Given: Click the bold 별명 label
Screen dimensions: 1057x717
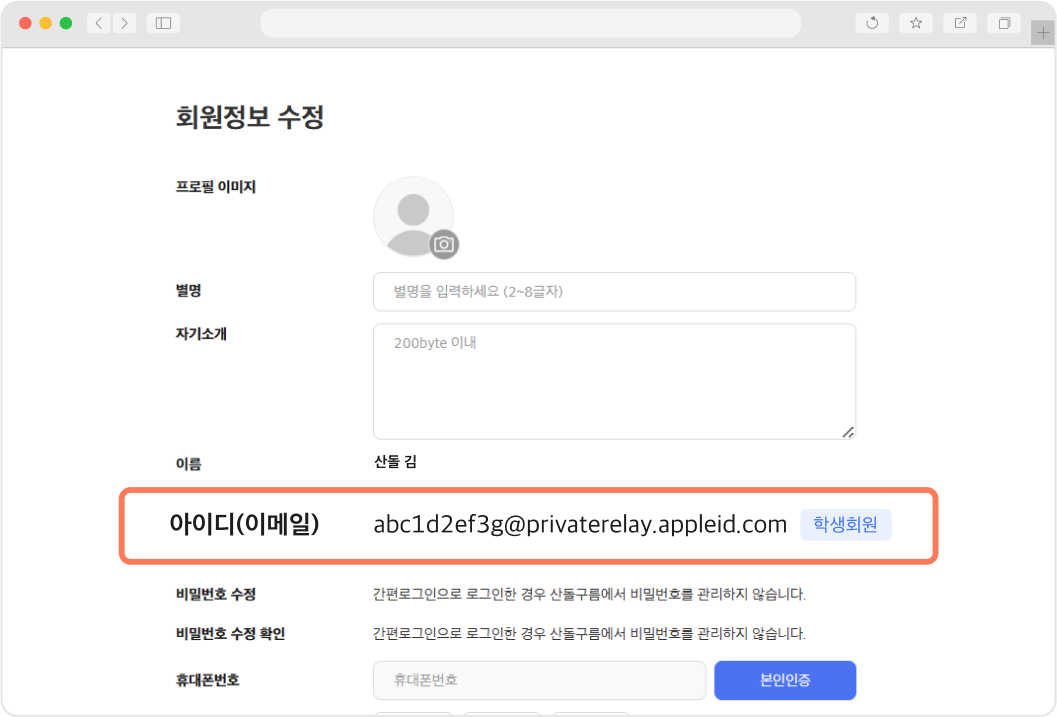Looking at the screenshot, I should [189, 290].
